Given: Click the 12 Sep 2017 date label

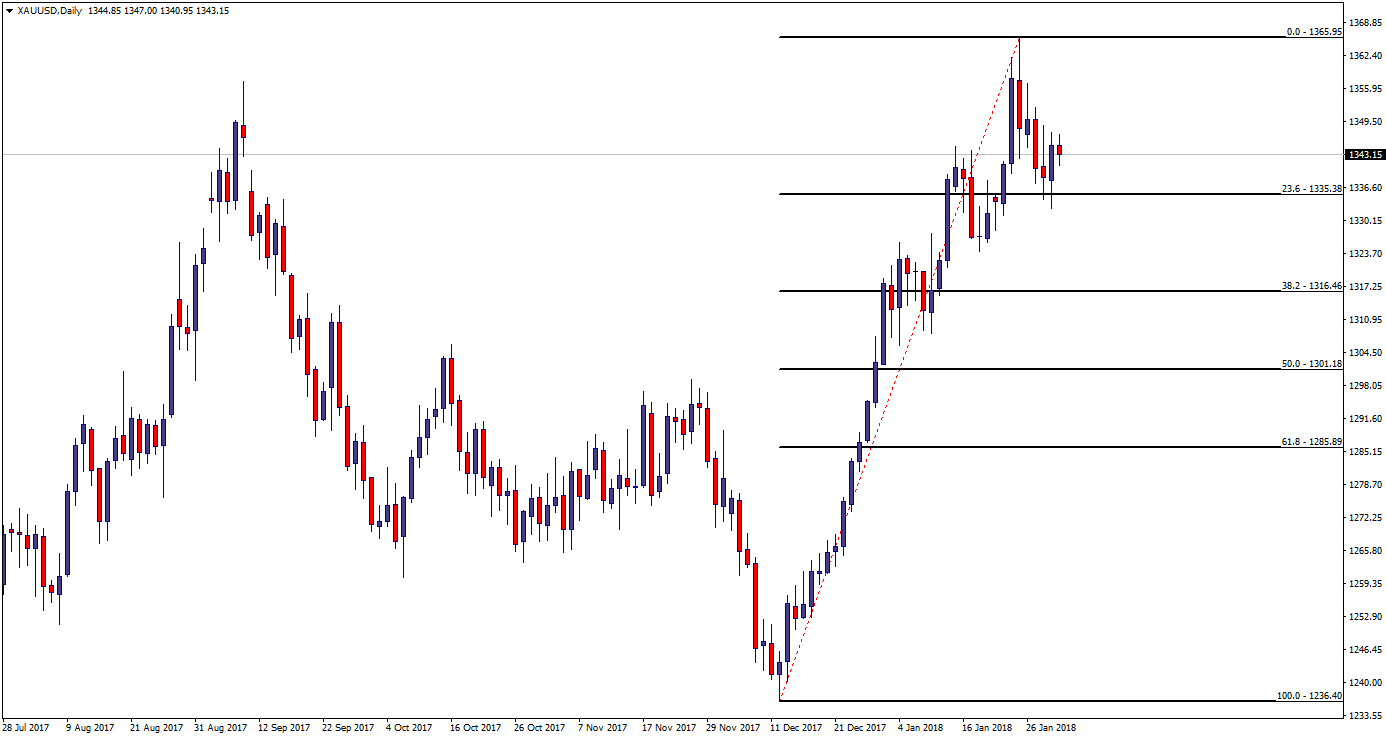Looking at the screenshot, I should point(283,728).
